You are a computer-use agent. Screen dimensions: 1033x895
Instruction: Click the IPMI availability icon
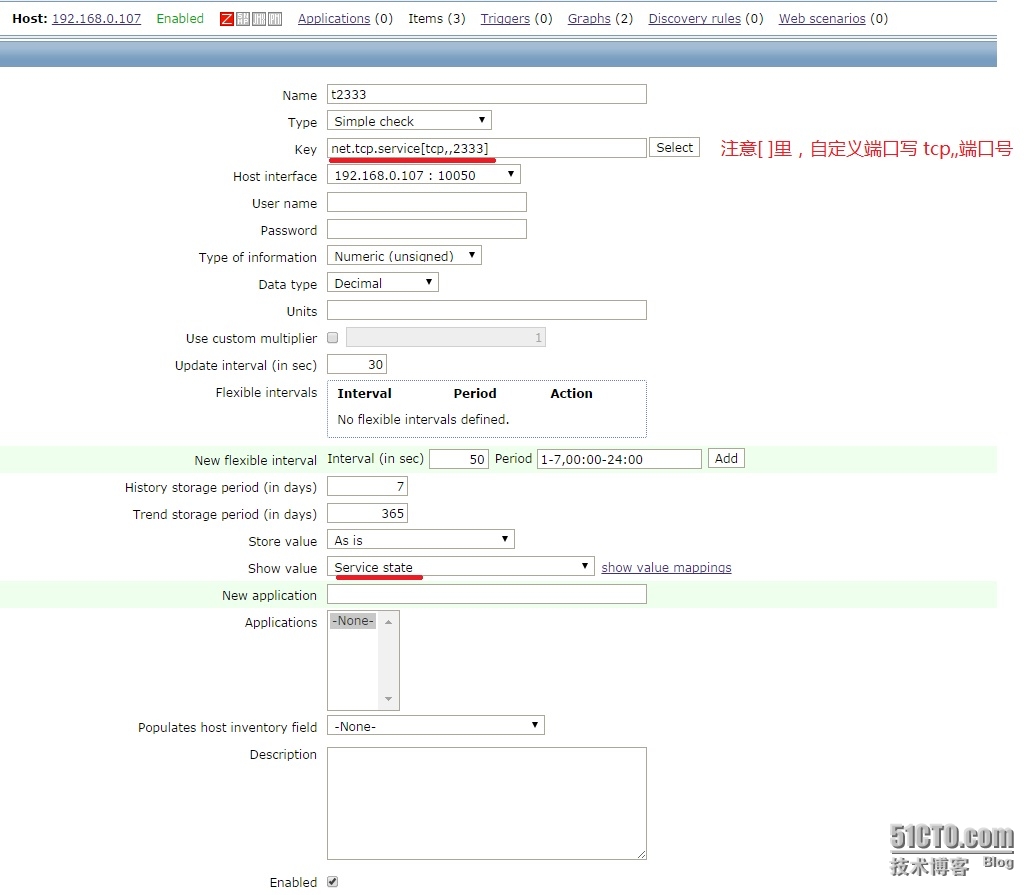(275, 19)
